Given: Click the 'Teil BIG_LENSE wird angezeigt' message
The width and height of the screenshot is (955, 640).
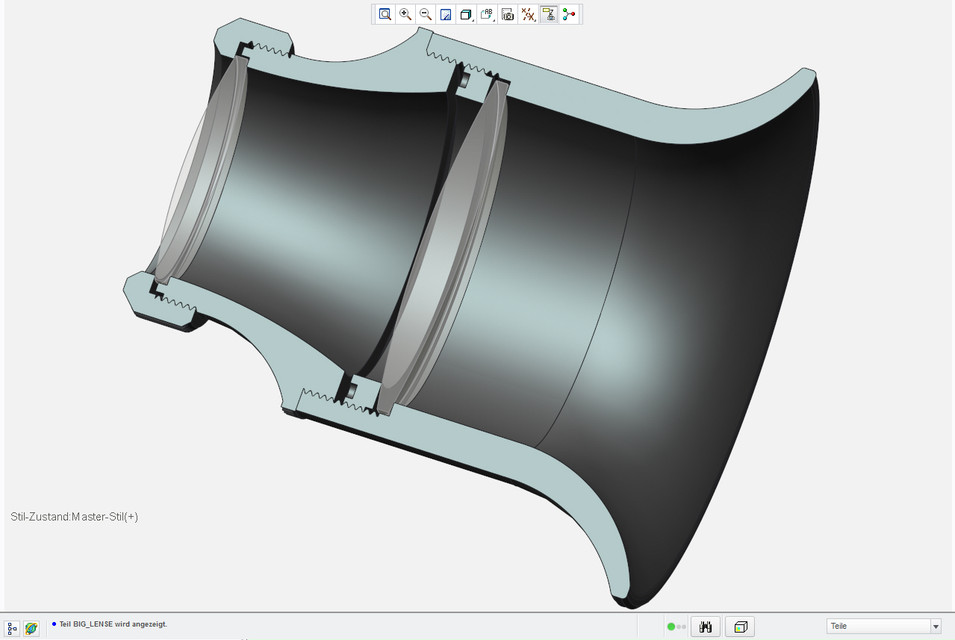Looking at the screenshot, I should pyautogui.click(x=113, y=624).
